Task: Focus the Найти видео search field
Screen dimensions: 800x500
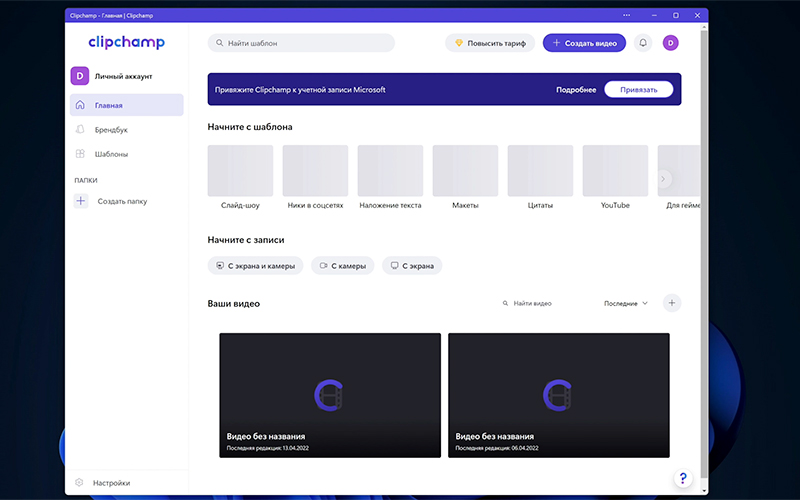Action: (532, 303)
